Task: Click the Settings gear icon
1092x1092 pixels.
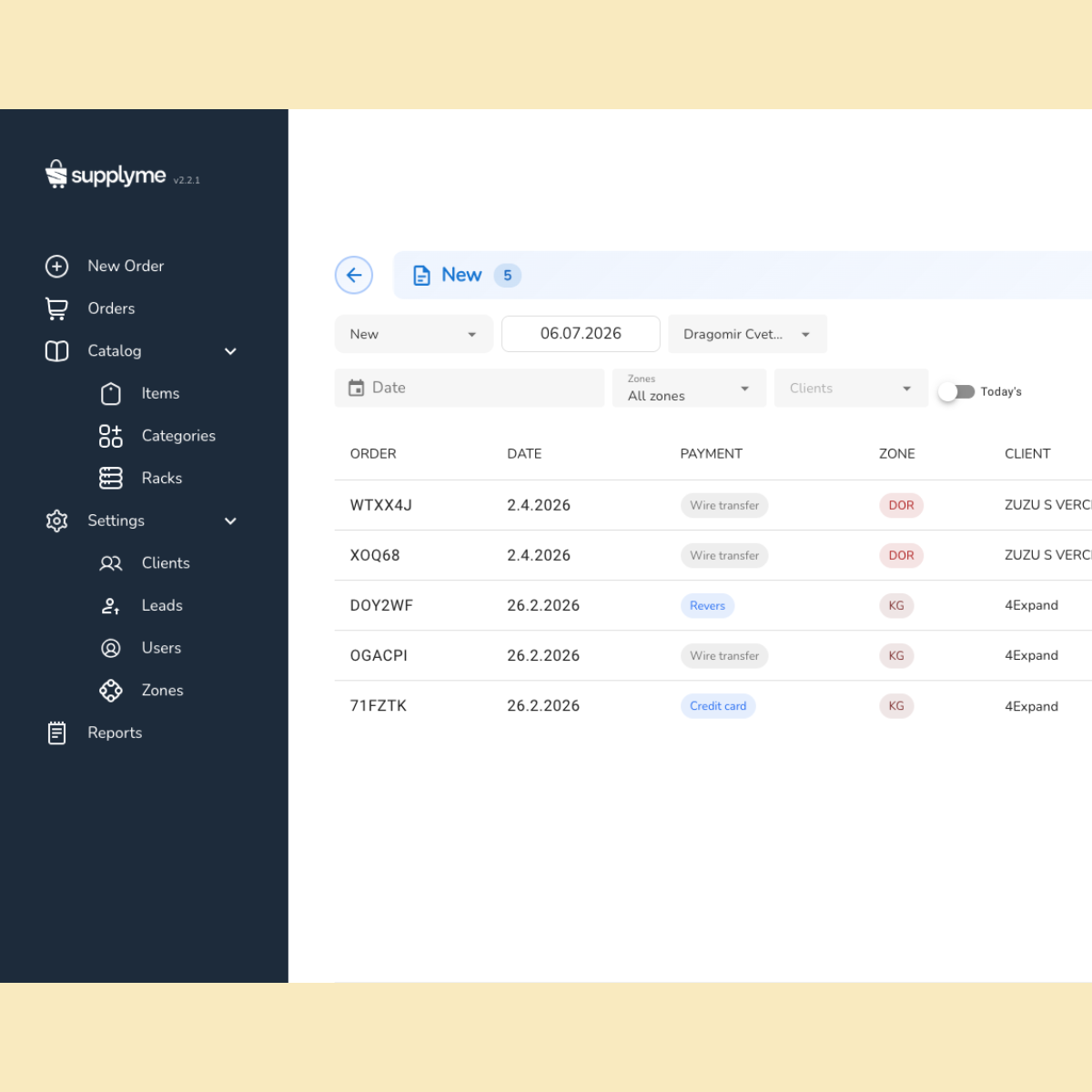Action: tap(56, 521)
